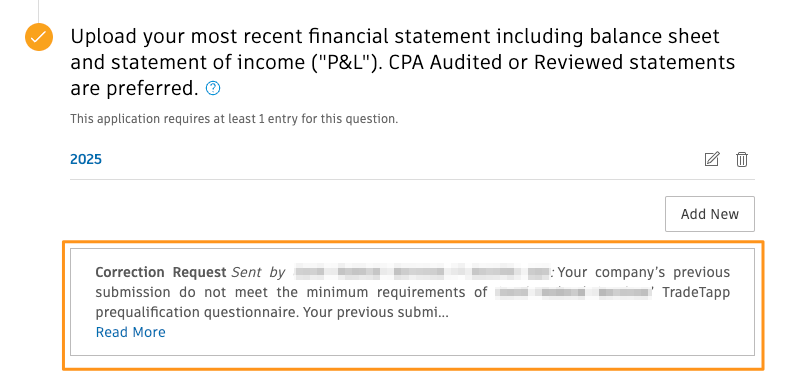This screenshot has width=803, height=388.
Task: Click the bold 'Correction Request' label
Action: pos(161,272)
